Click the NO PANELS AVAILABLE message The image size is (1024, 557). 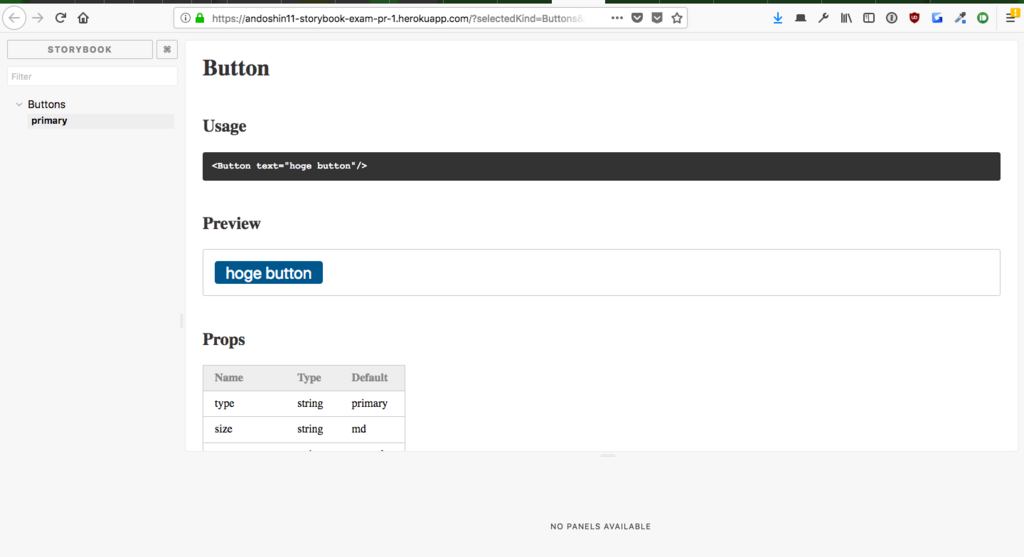pyautogui.click(x=600, y=526)
